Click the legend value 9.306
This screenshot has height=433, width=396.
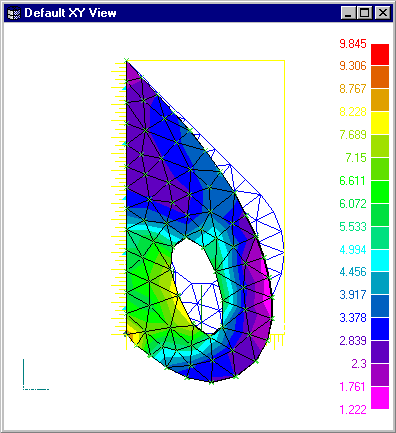[353, 66]
